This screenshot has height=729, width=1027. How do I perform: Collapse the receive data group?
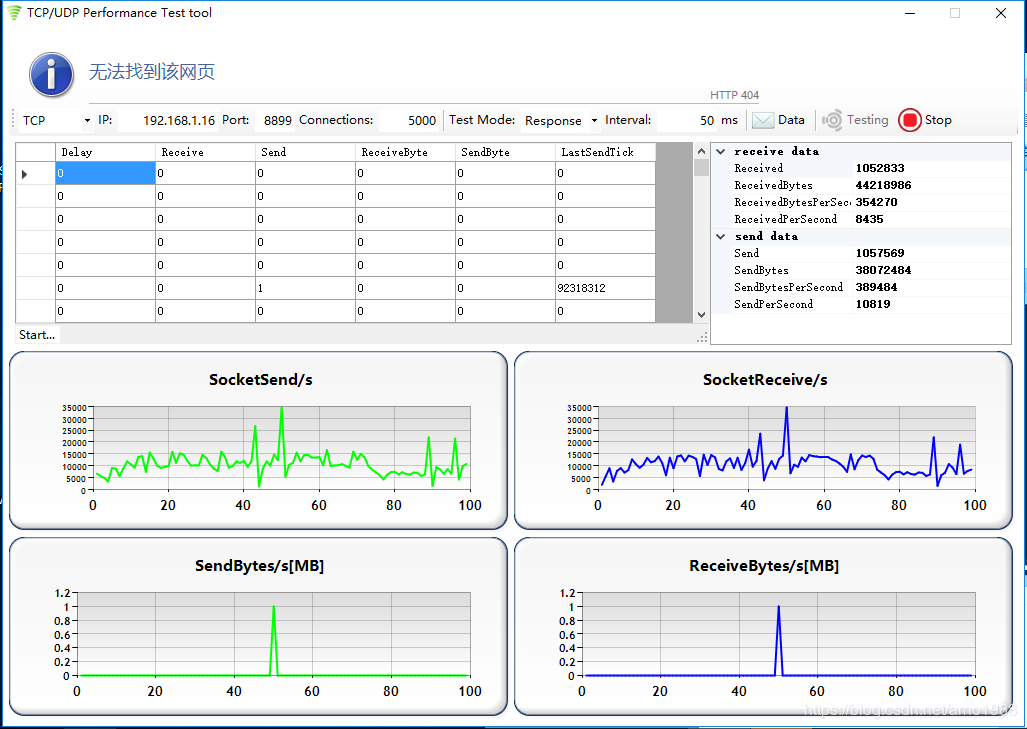720,151
